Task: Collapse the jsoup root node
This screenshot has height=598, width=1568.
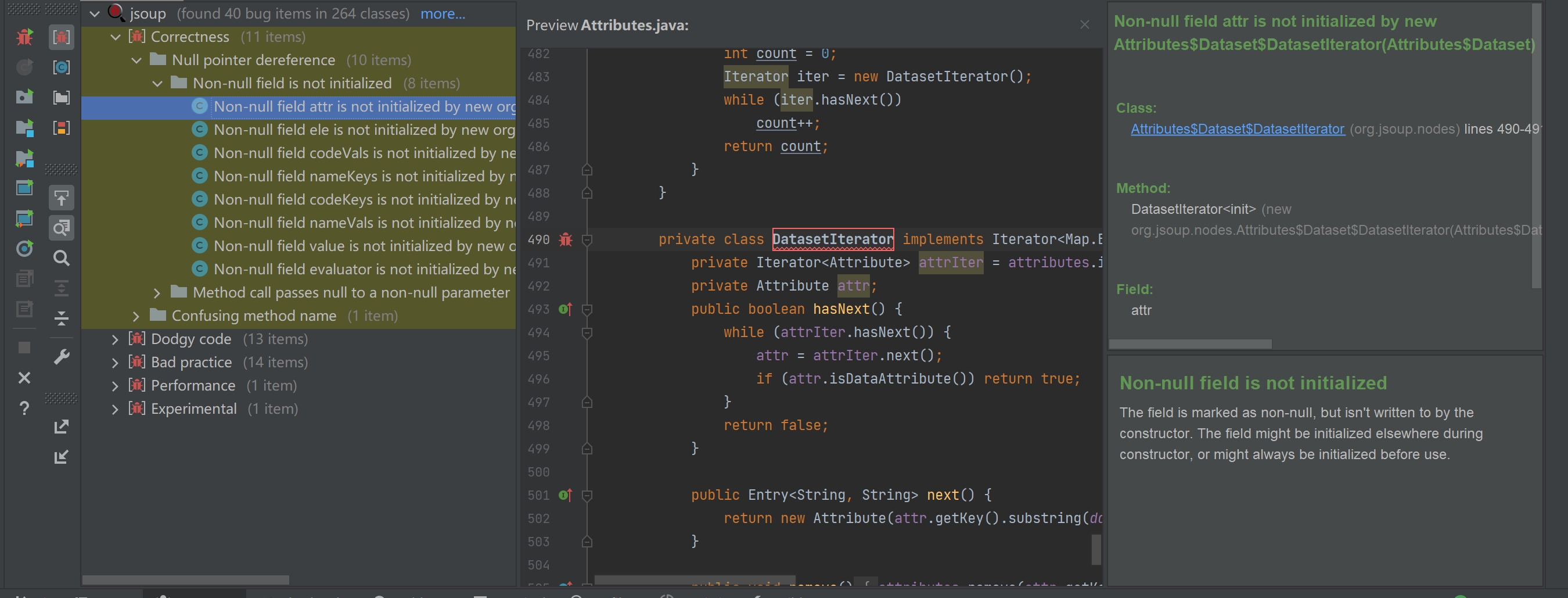Action: point(94,13)
